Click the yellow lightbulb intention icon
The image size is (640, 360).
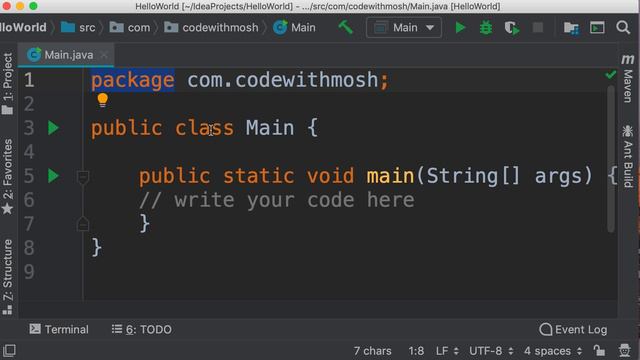pyautogui.click(x=102, y=100)
